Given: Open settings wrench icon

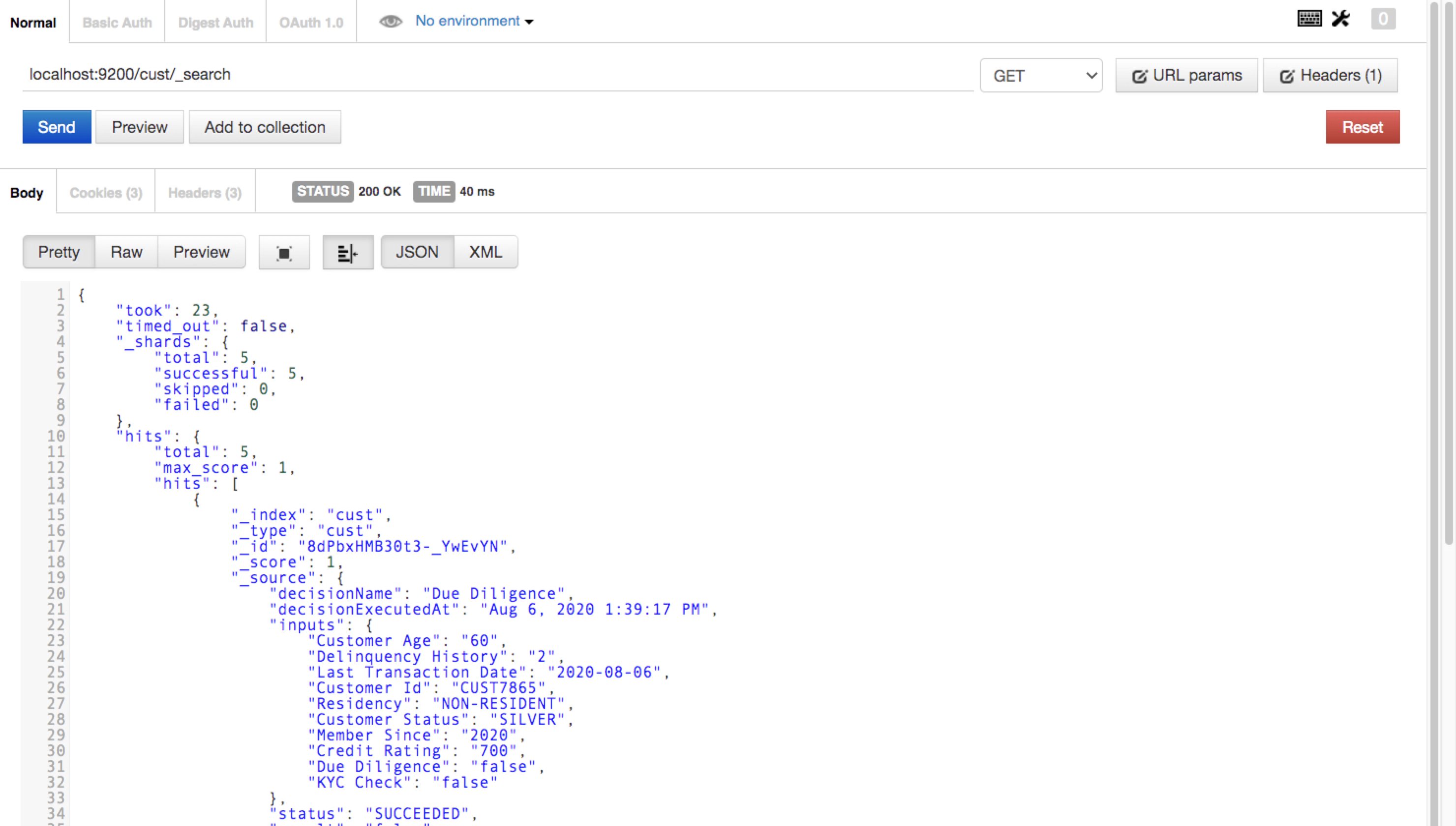Looking at the screenshot, I should coord(1340,19).
